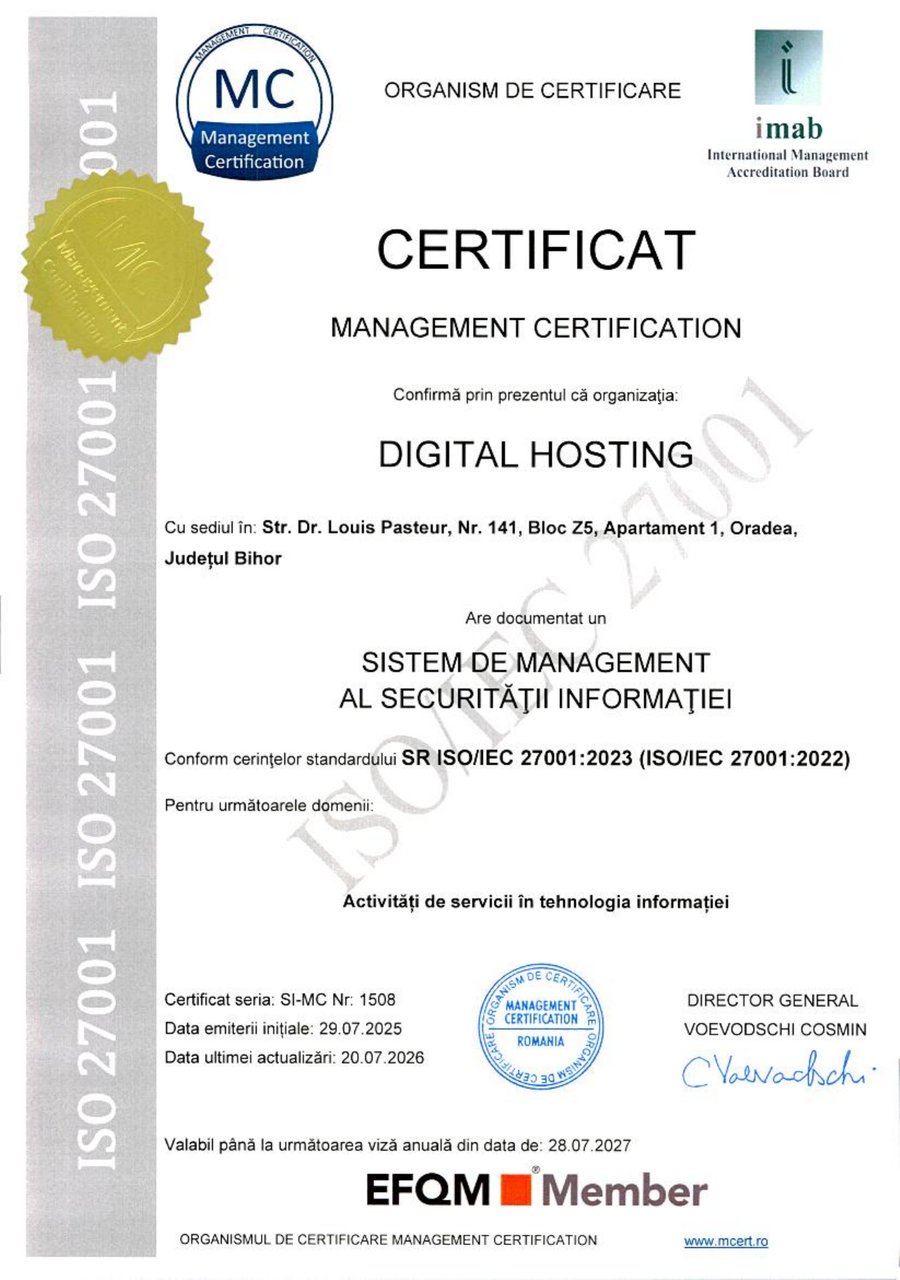The width and height of the screenshot is (900, 1280).
Task: Click the Voevodschi handwritten signature
Action: tap(777, 1070)
